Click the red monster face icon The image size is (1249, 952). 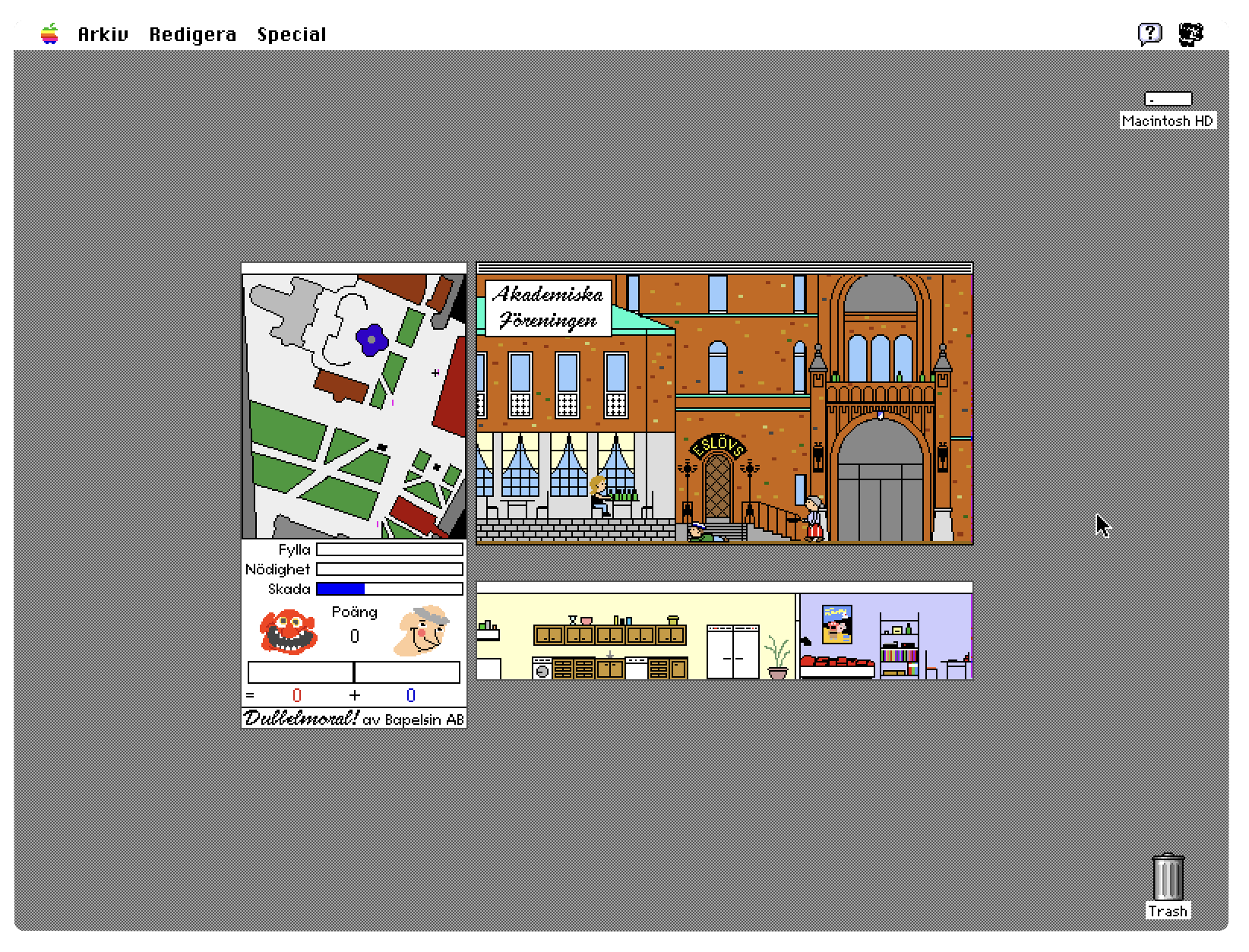coord(288,631)
